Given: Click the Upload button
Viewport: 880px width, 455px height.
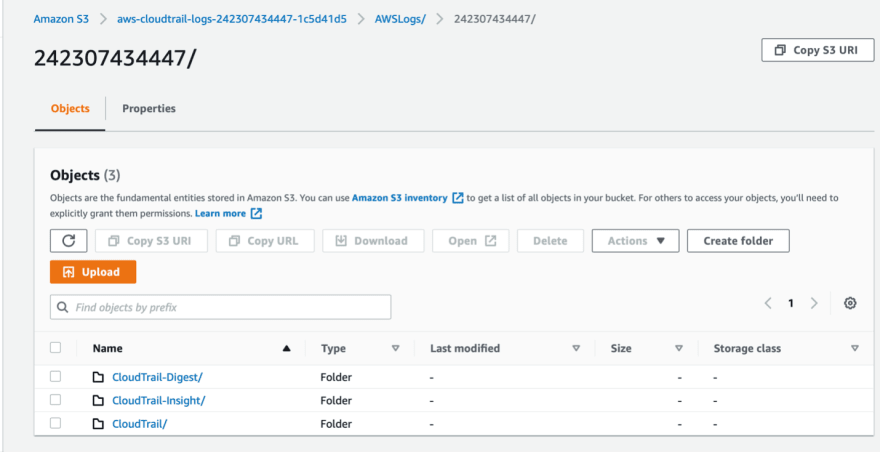Looking at the screenshot, I should [93, 272].
